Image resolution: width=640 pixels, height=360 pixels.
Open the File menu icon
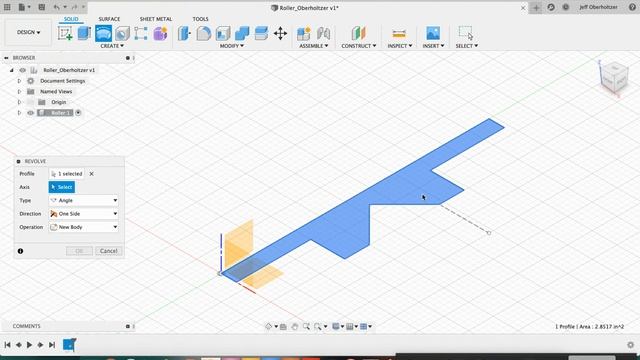23,7
